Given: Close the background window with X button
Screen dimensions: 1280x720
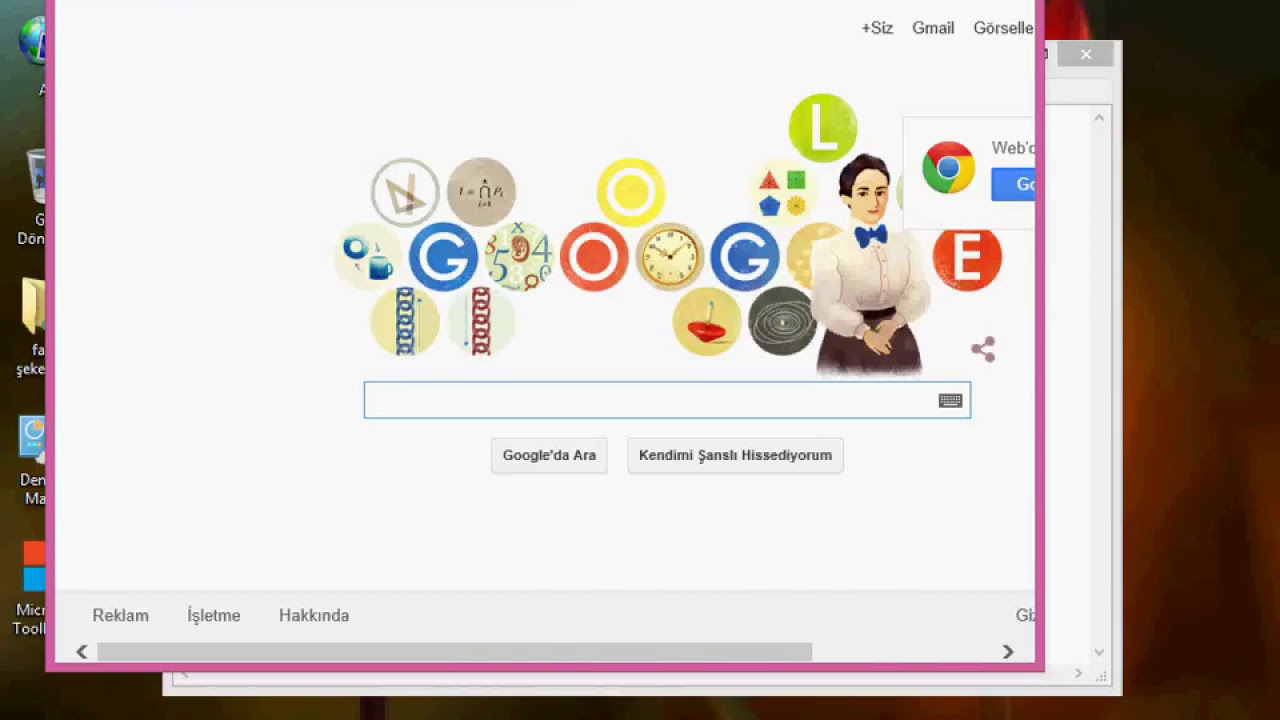Looking at the screenshot, I should (x=1086, y=54).
